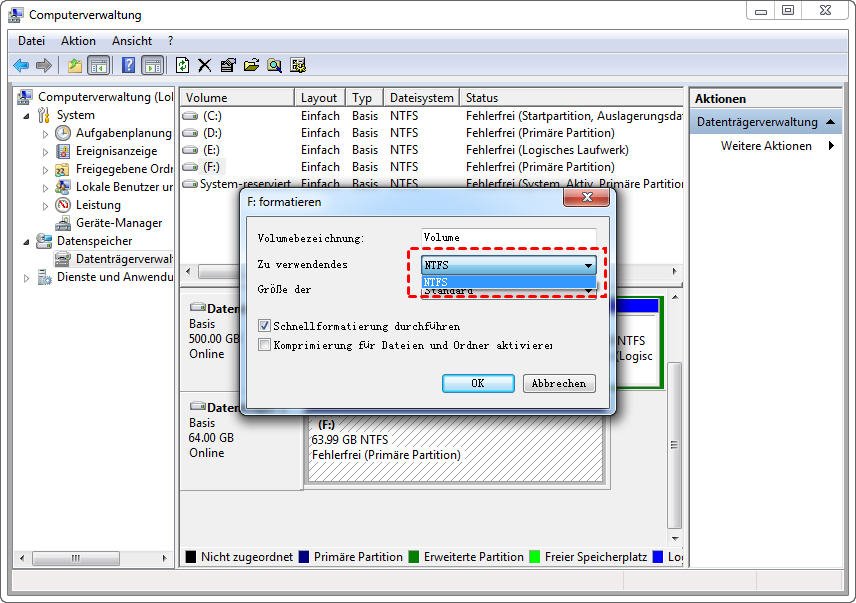Click the gray Forward arrow in toolbar

point(44,66)
